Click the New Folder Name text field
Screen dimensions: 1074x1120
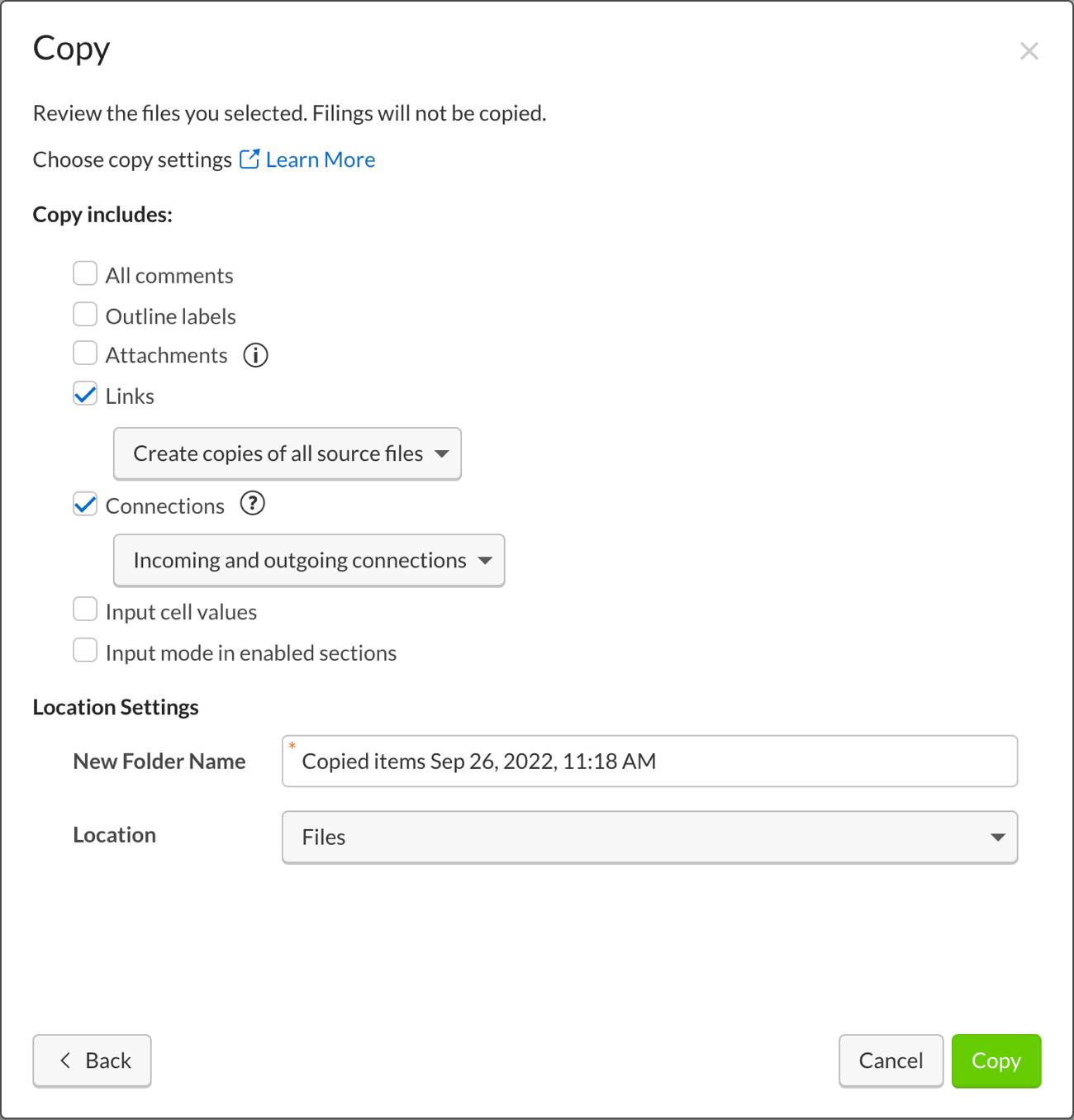(649, 761)
